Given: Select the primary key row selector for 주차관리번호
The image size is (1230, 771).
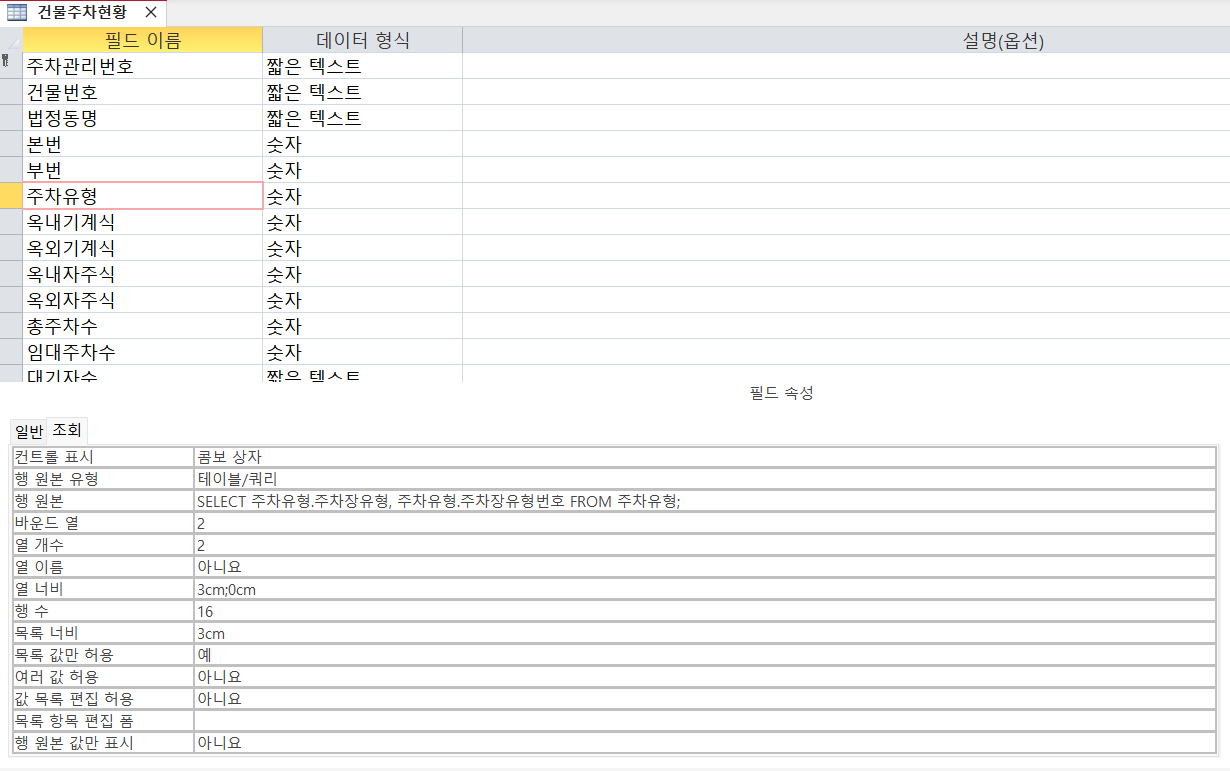Looking at the screenshot, I should pyautogui.click(x=11, y=66).
